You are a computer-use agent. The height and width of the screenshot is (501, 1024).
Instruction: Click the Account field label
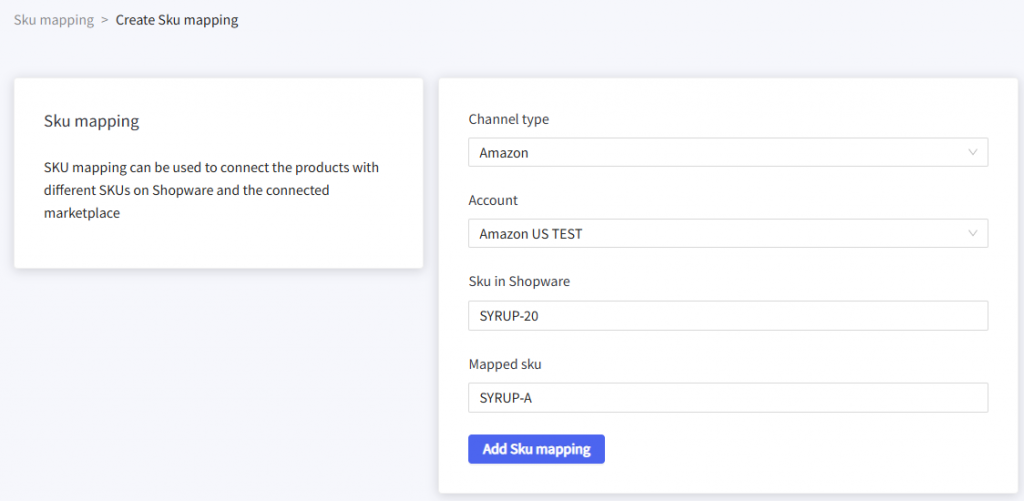[x=493, y=200]
